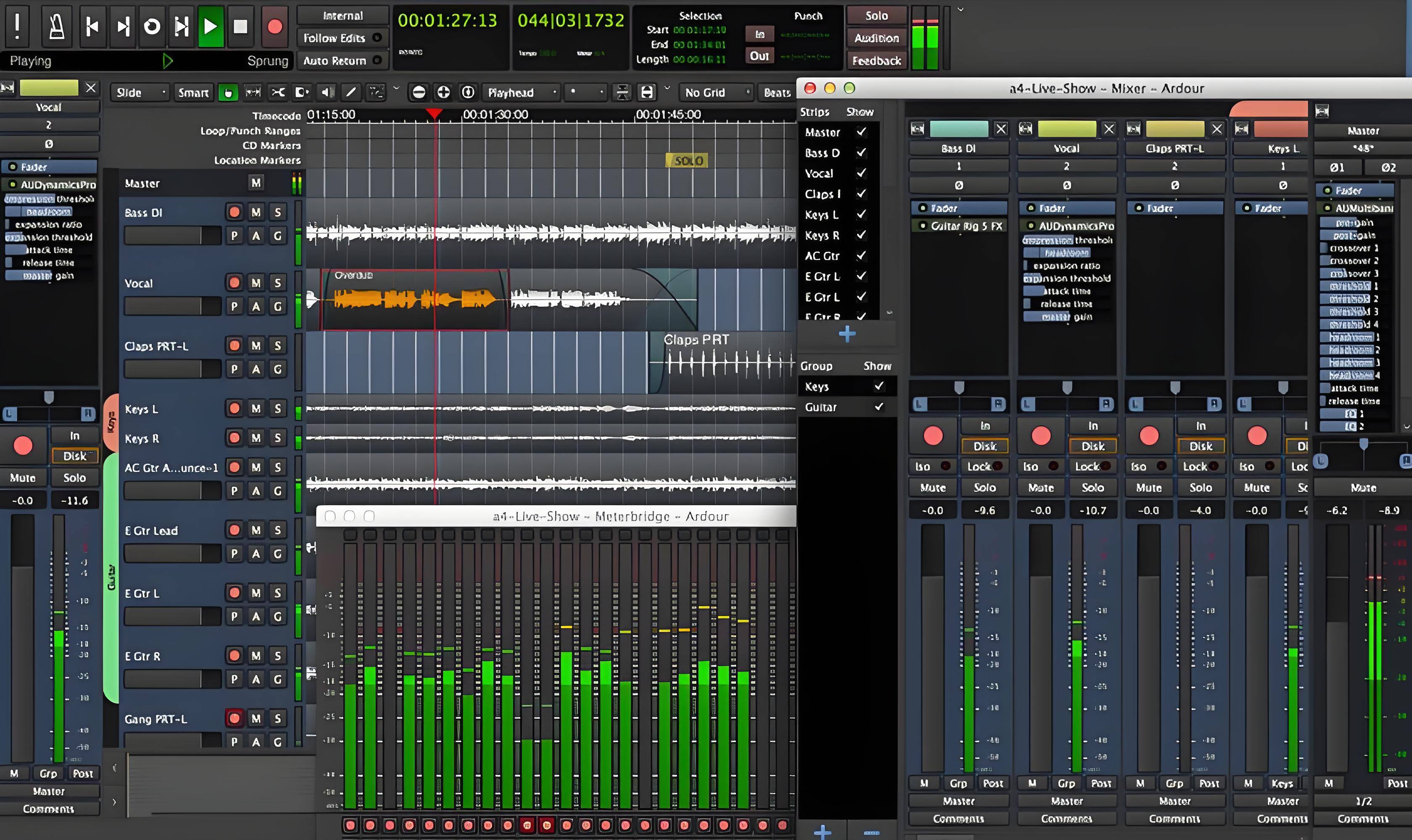Open the Strips dropdown in Mixer panel

pyautogui.click(x=816, y=111)
